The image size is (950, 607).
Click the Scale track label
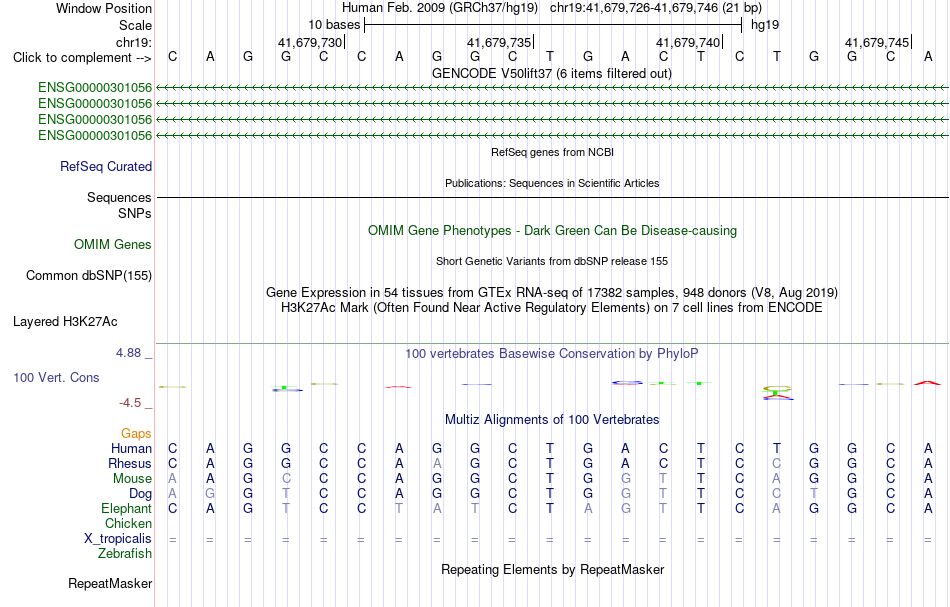(x=135, y=25)
